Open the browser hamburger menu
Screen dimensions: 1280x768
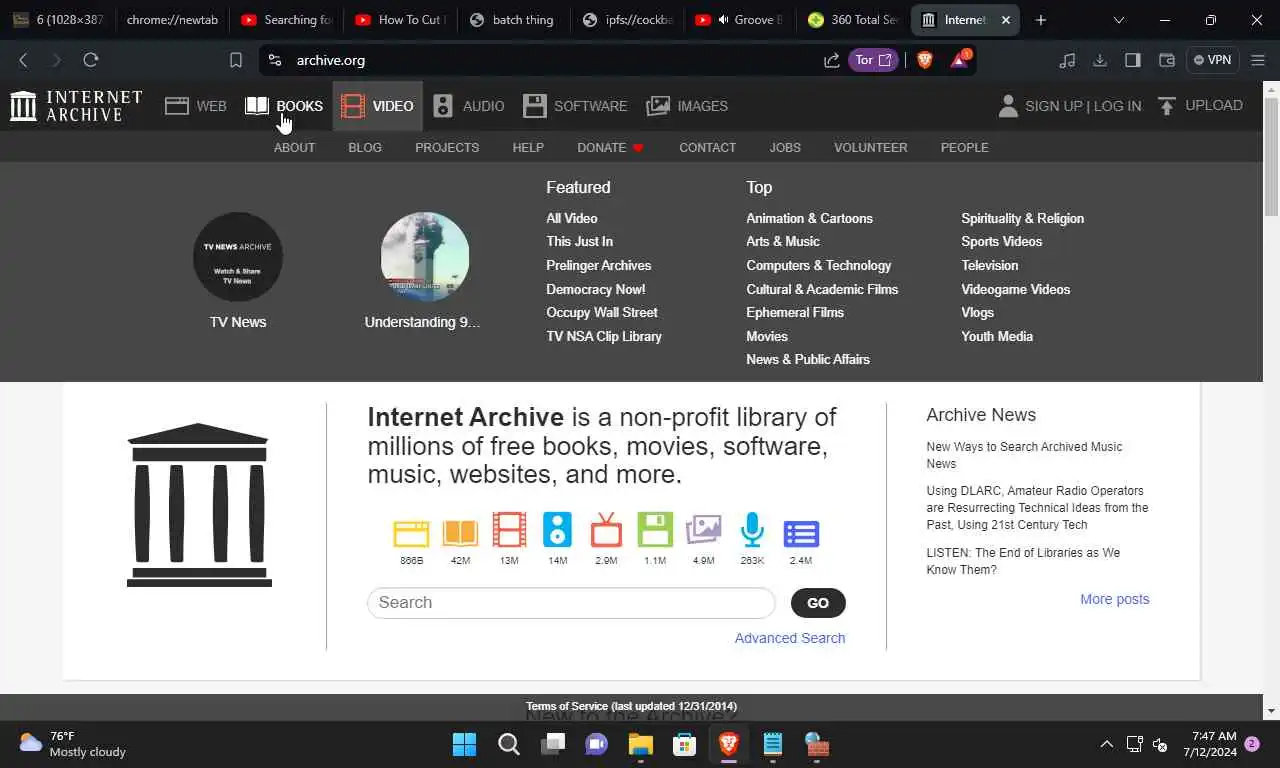point(1258,60)
